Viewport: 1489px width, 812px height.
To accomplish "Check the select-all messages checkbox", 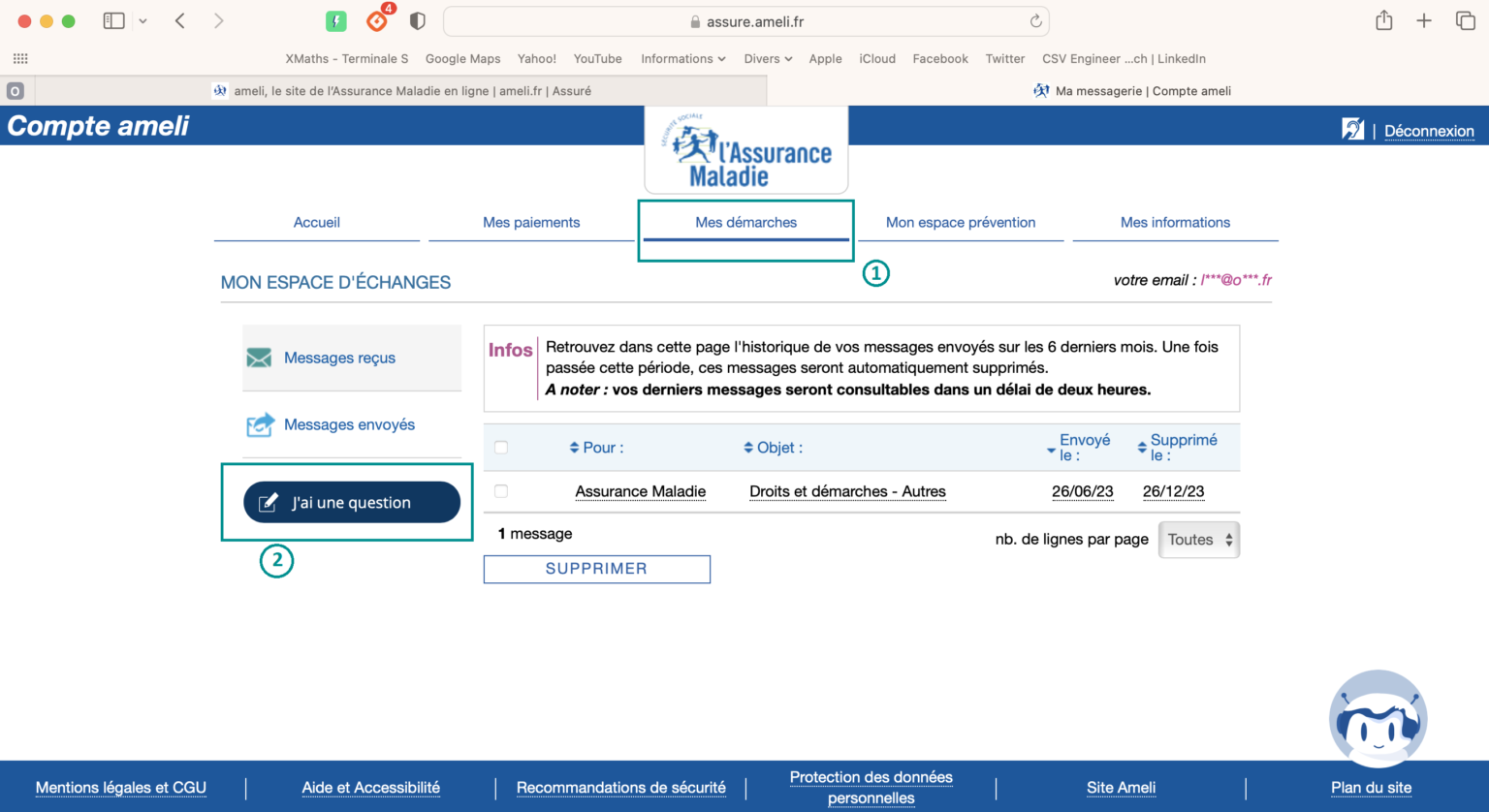I will coord(501,447).
